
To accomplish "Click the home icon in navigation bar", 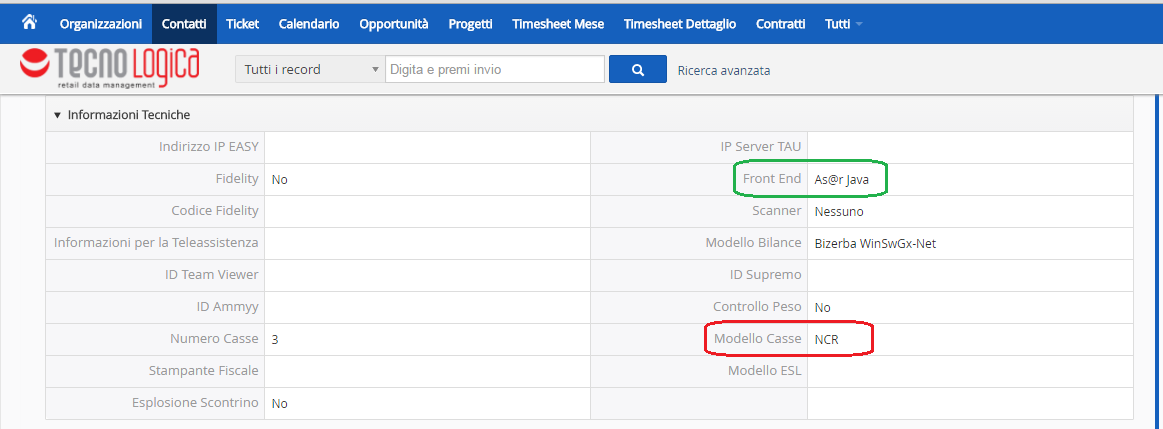I will click(x=29, y=22).
